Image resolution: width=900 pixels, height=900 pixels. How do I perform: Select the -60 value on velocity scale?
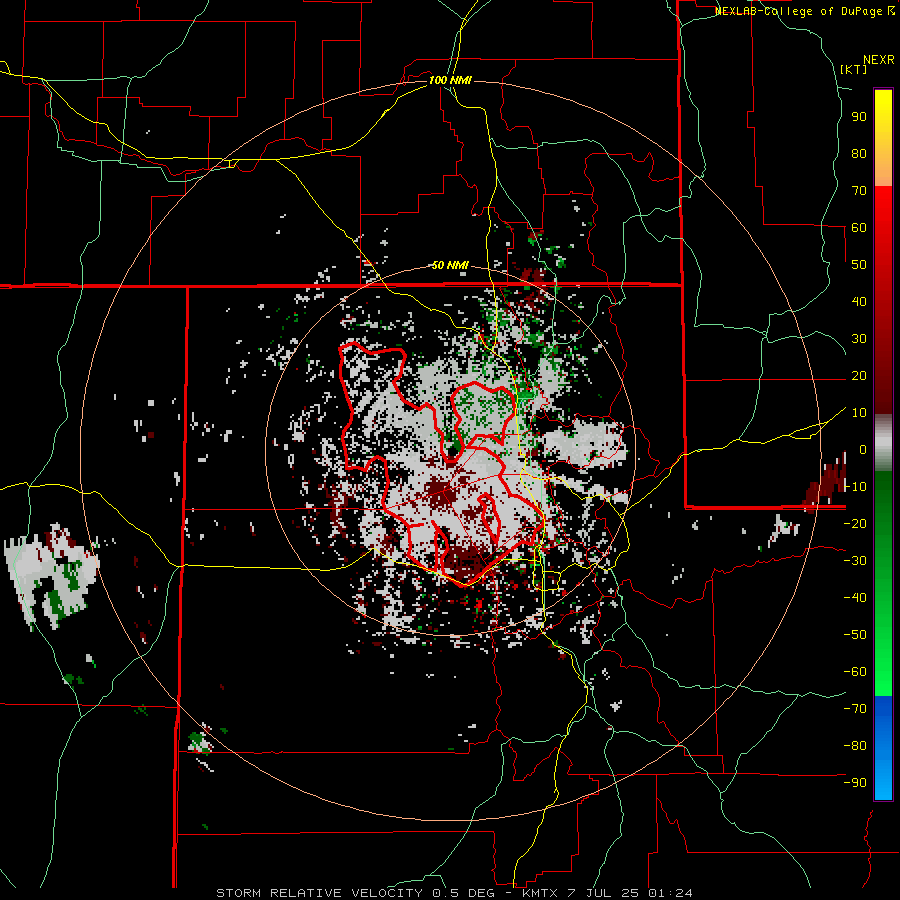point(855,672)
